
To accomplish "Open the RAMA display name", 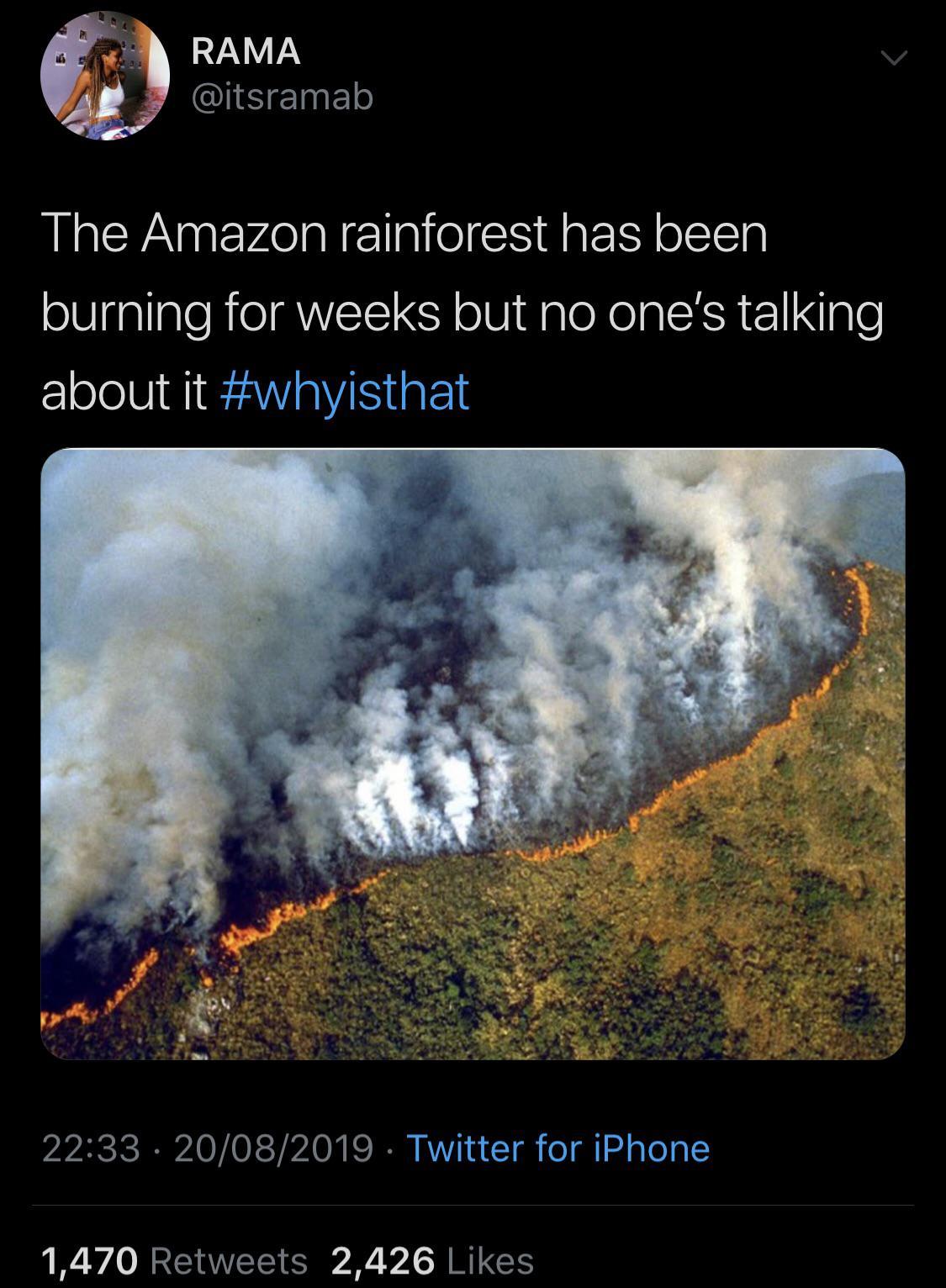I will tap(246, 51).
